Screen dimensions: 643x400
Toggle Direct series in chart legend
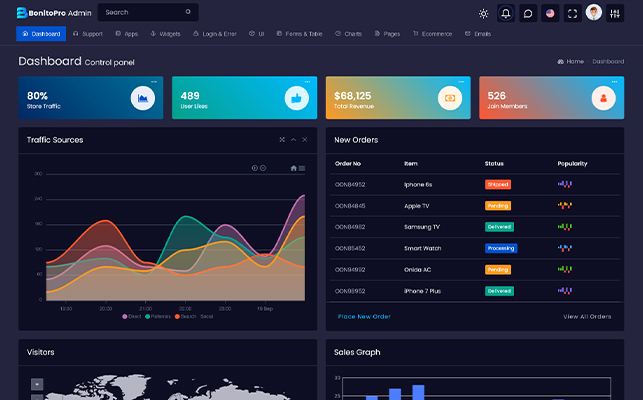click(132, 316)
